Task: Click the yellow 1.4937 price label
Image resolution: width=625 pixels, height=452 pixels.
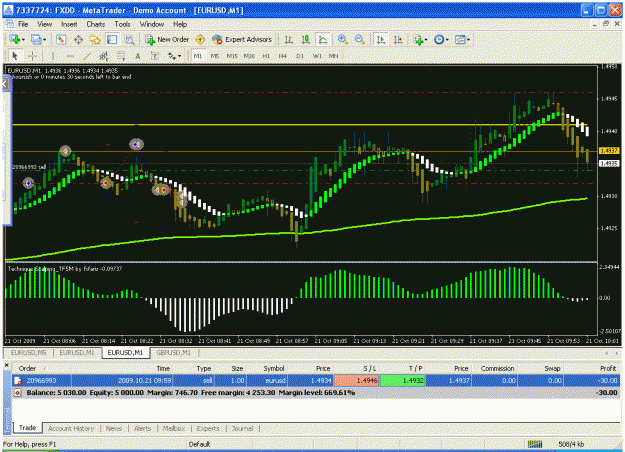Action: click(609, 151)
